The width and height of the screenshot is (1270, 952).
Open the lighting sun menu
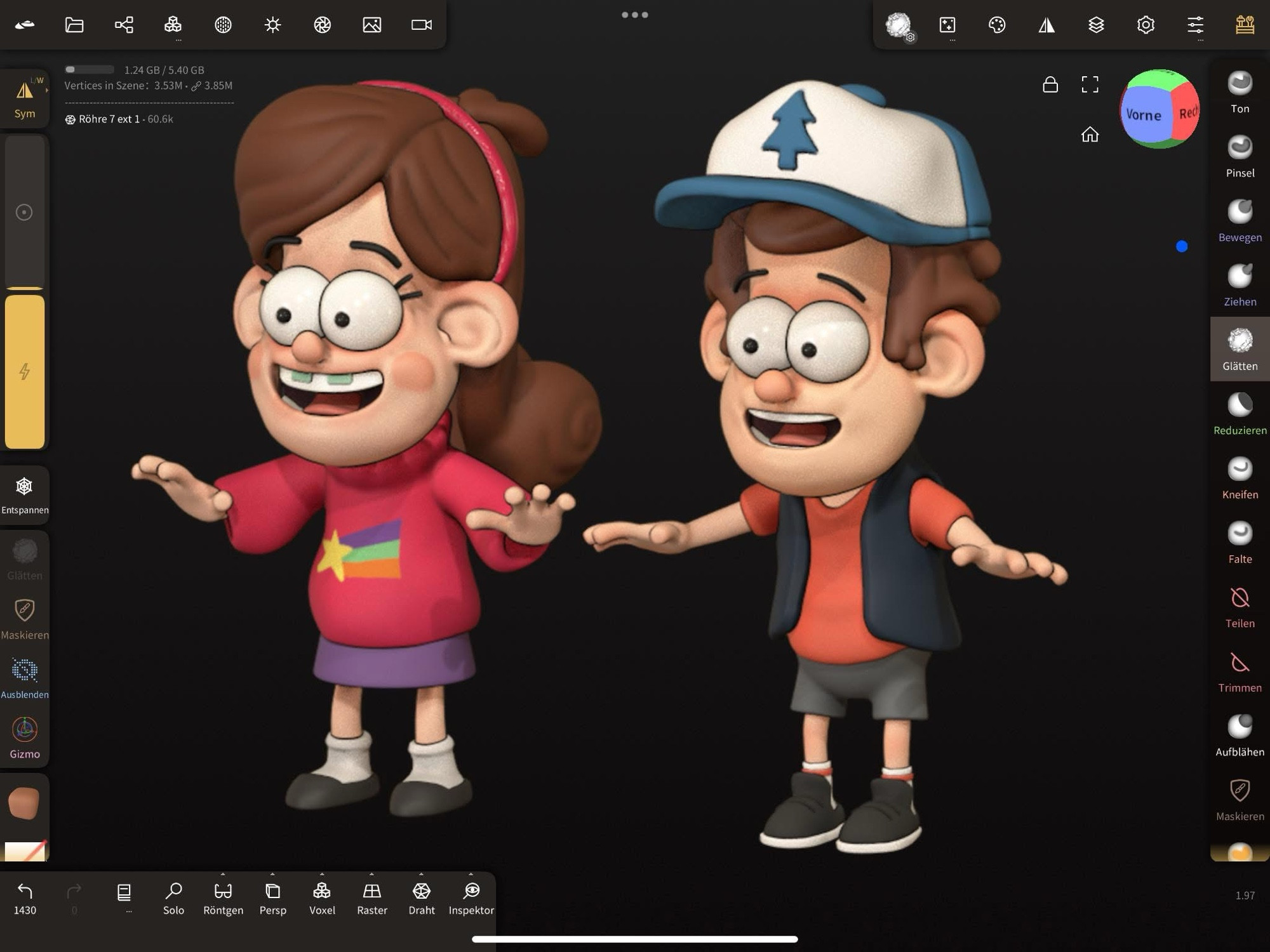point(272,25)
